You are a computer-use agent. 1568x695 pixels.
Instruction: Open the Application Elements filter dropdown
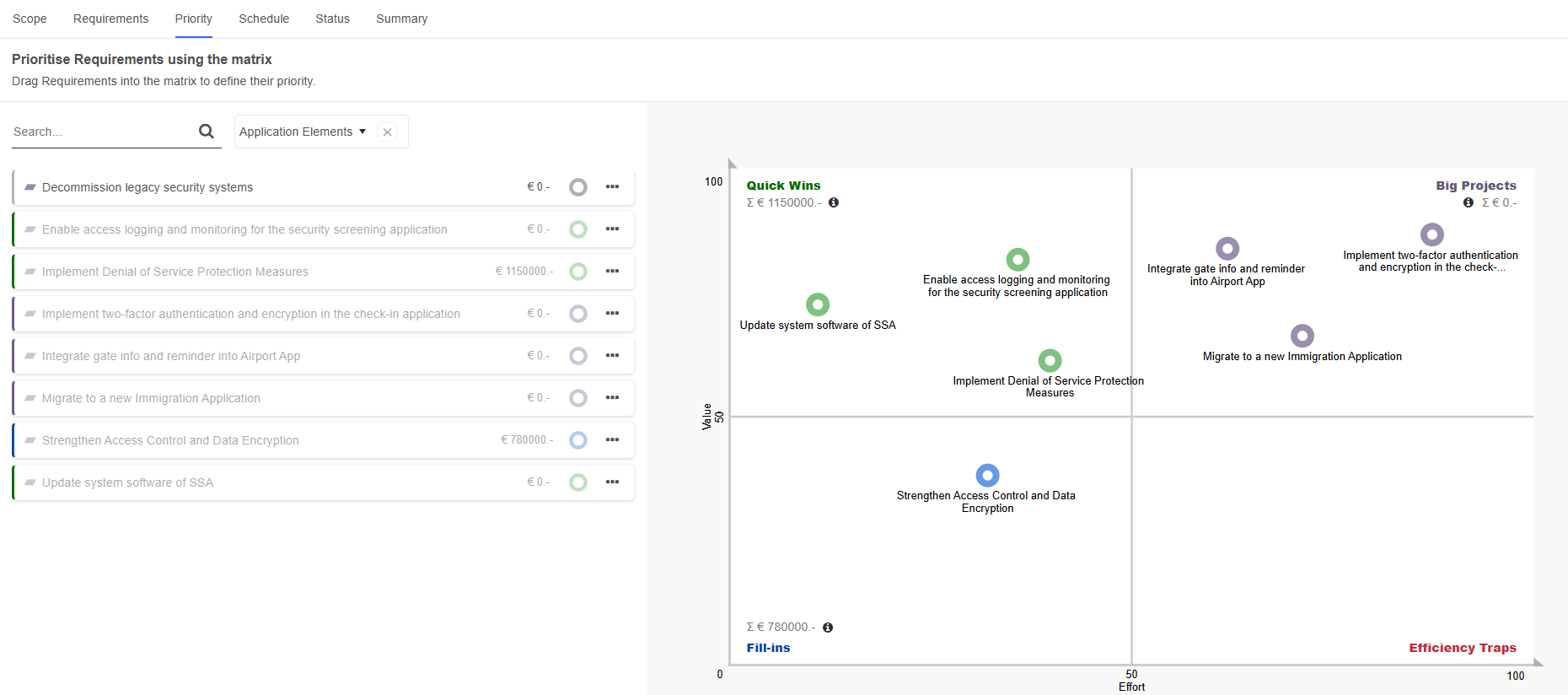pyautogui.click(x=302, y=132)
